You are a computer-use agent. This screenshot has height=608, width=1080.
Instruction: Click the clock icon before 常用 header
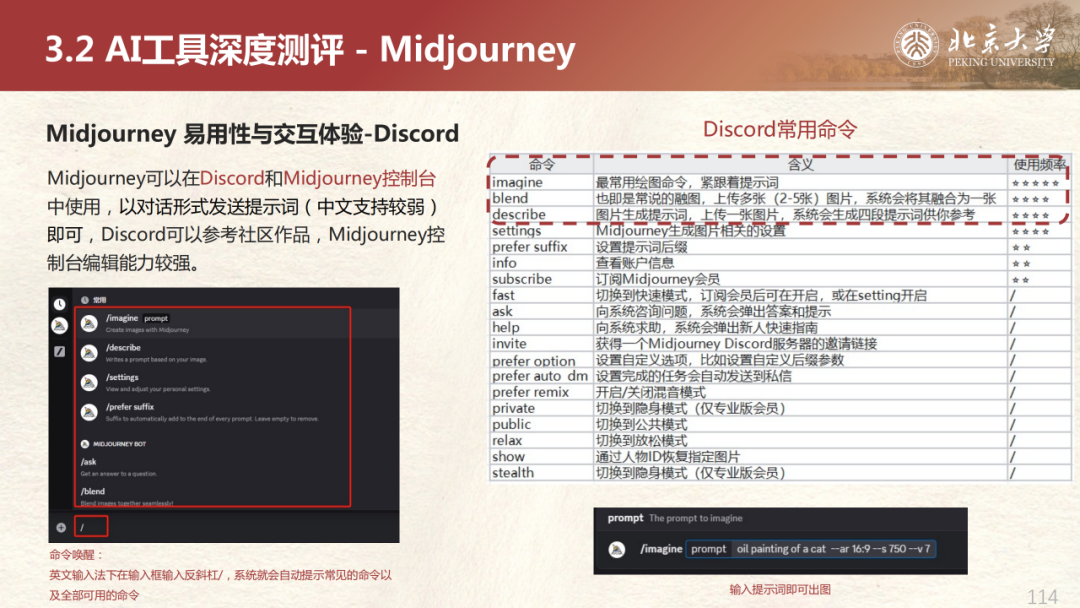click(85, 300)
